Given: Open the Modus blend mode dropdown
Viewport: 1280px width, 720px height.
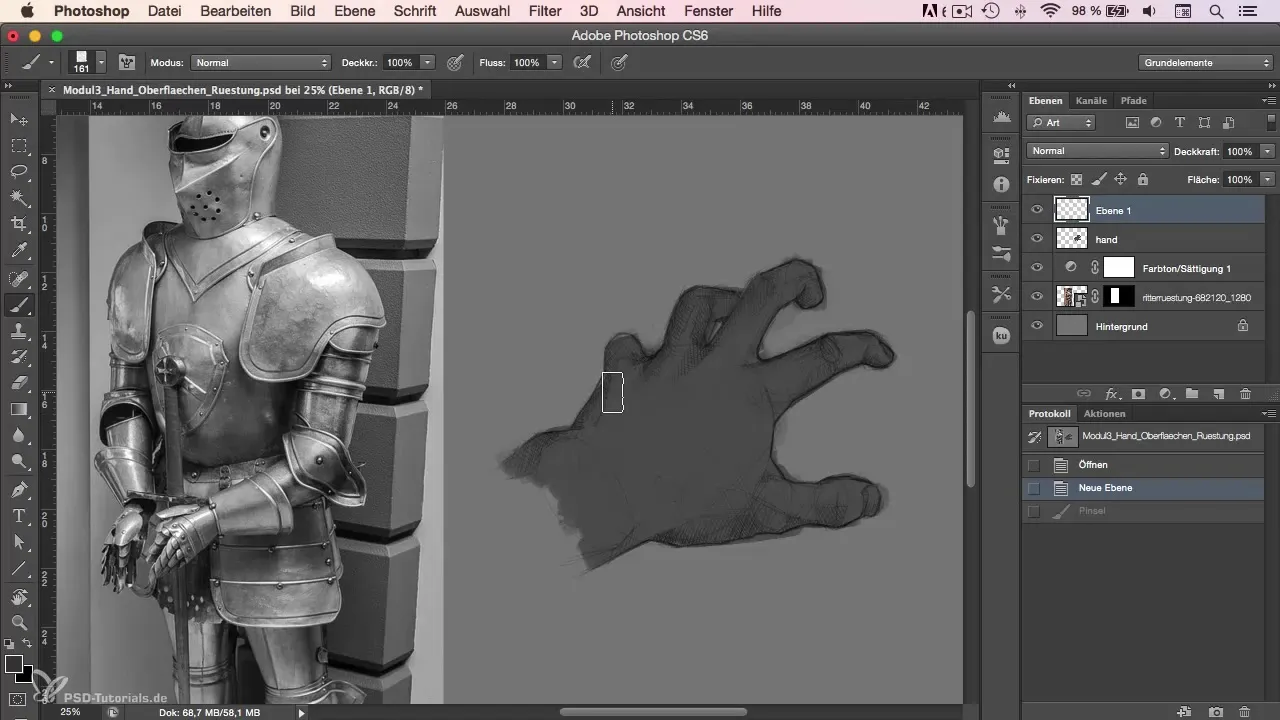Looking at the screenshot, I should (260, 62).
